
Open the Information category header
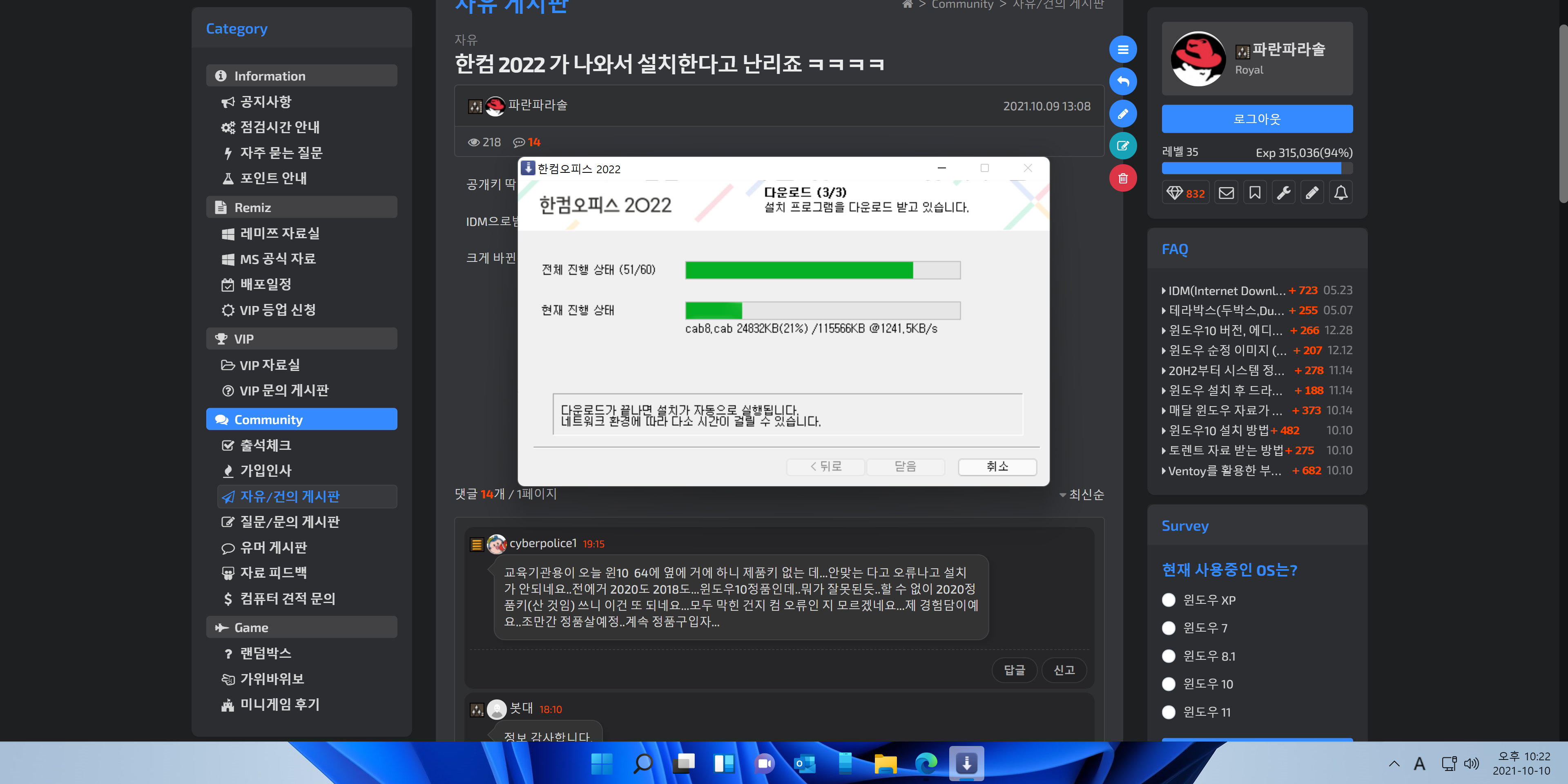[301, 76]
